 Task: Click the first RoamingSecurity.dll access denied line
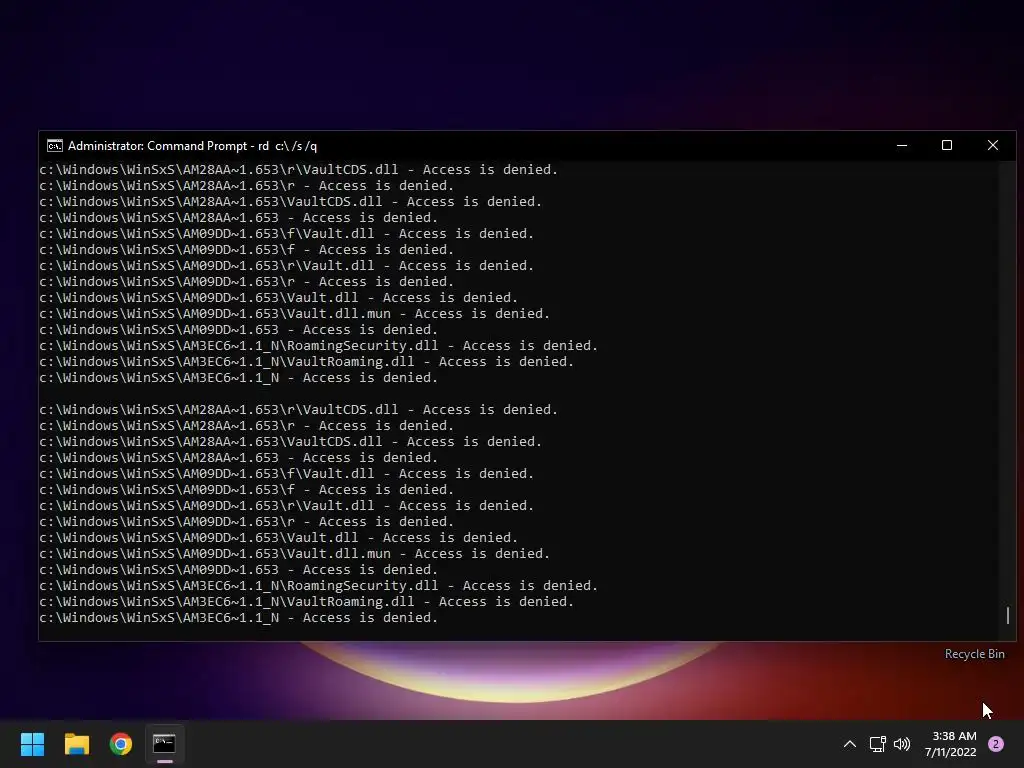[x=319, y=345]
